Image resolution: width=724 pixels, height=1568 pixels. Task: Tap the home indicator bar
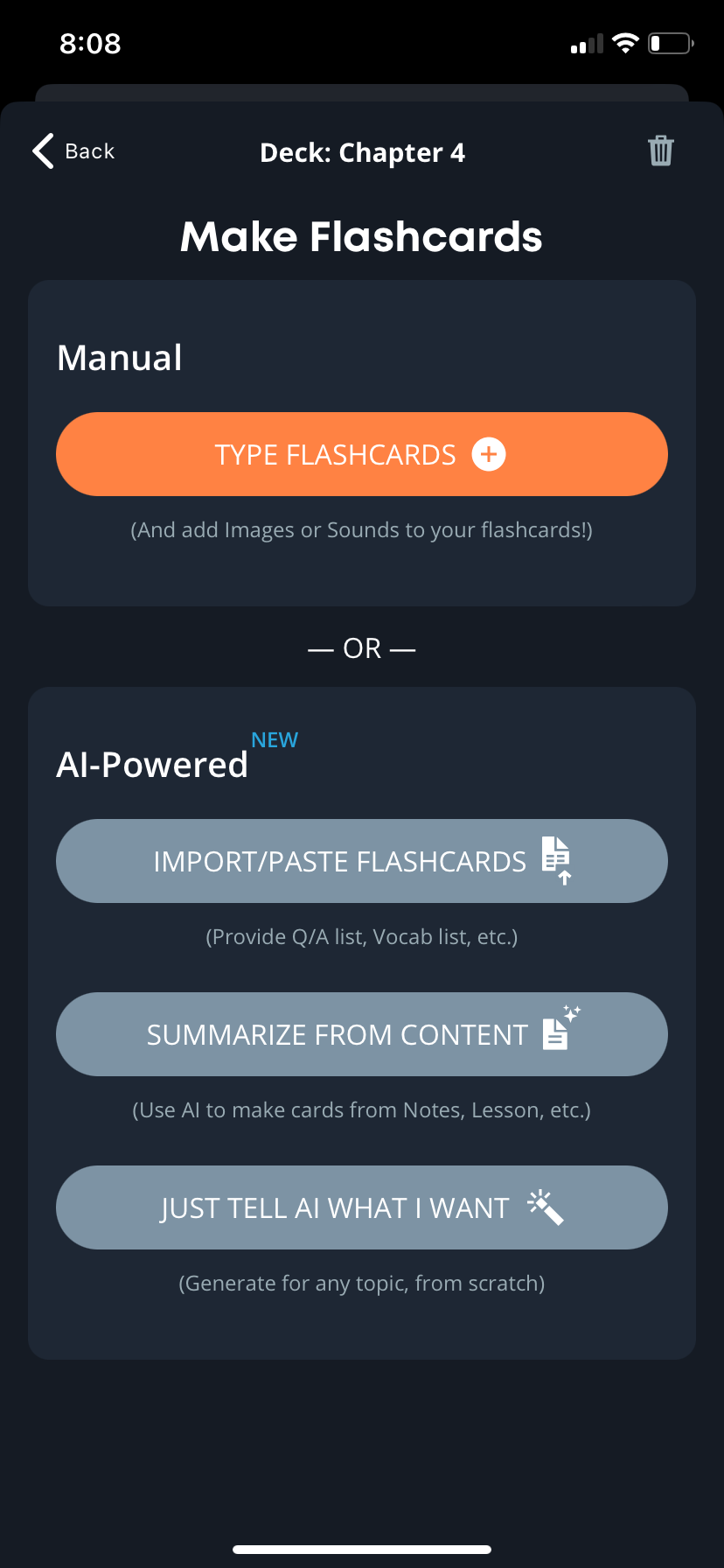[362, 1549]
